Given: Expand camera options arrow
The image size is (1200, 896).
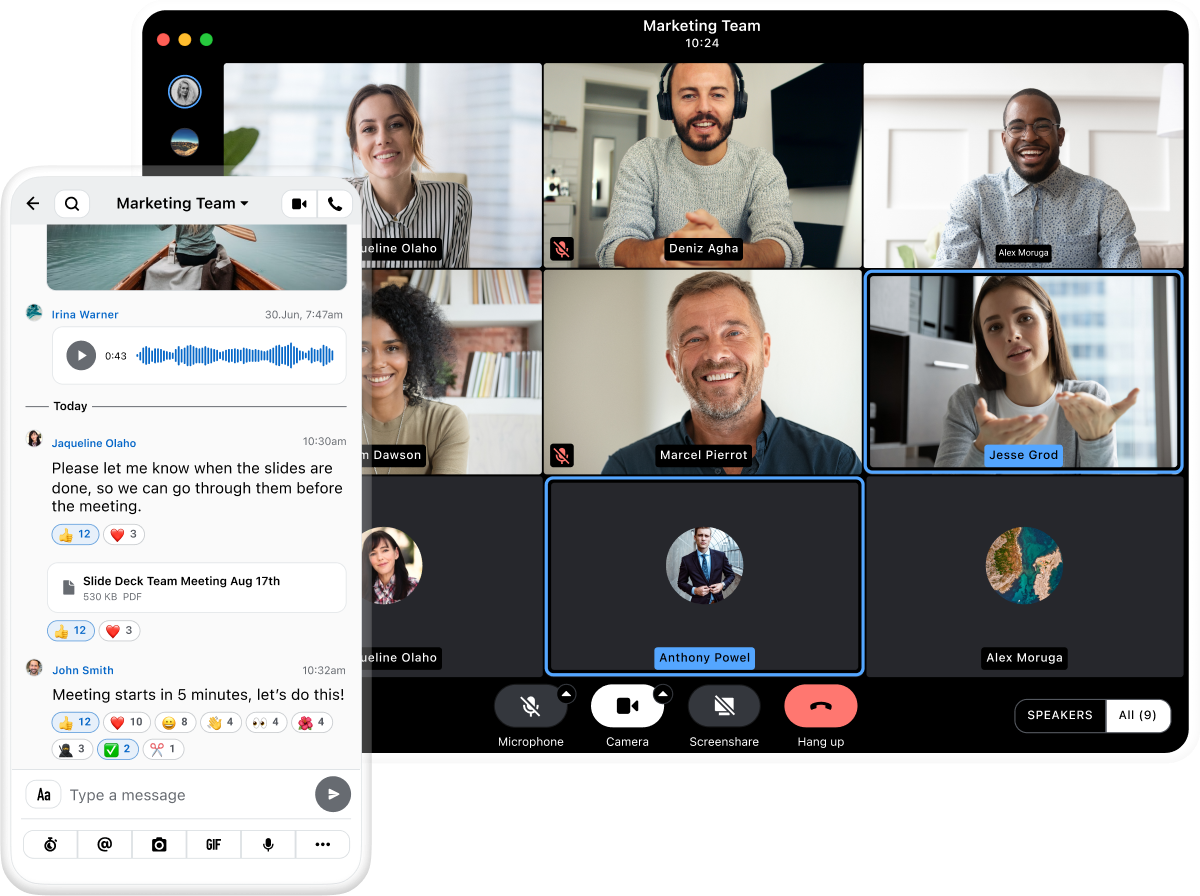Looking at the screenshot, I should point(662,693).
